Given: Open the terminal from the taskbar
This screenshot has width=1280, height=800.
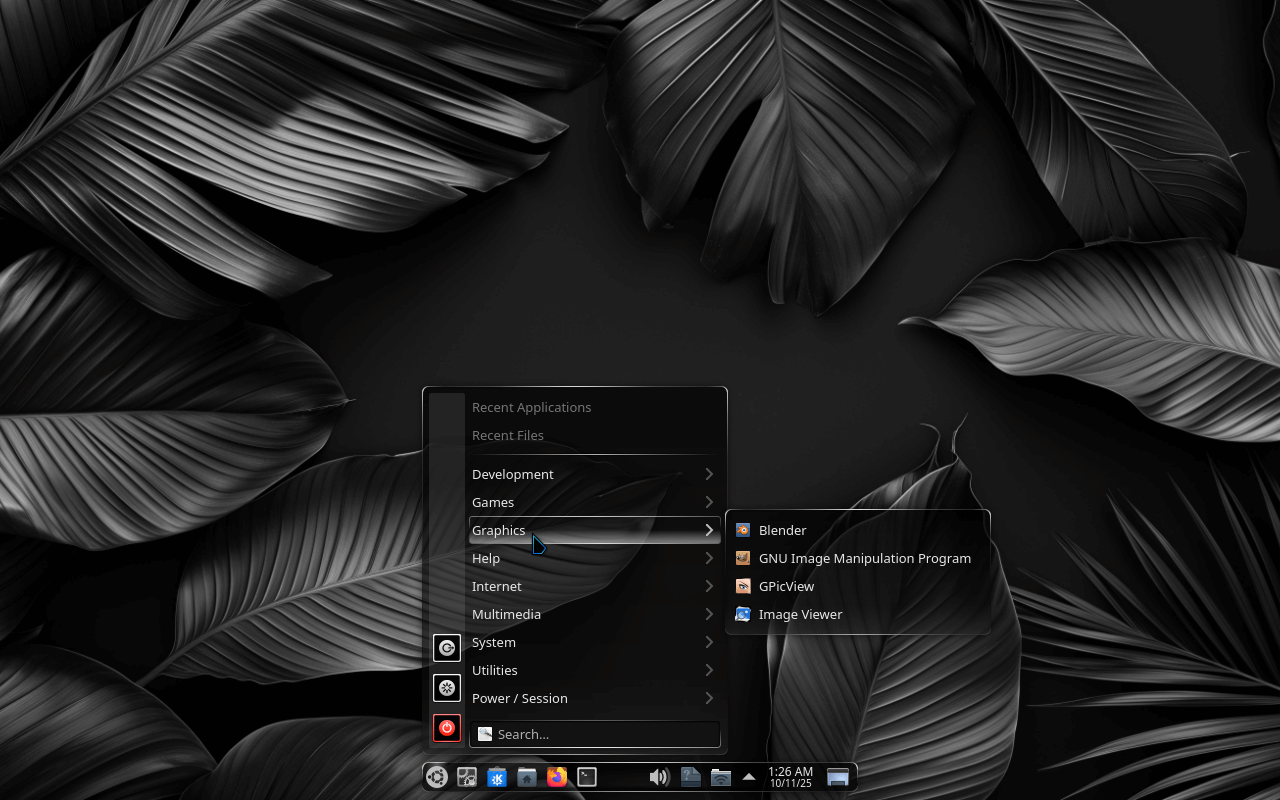Looking at the screenshot, I should pyautogui.click(x=587, y=777).
